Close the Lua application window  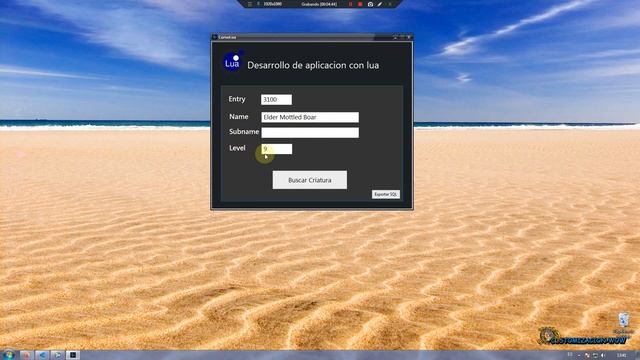click(409, 37)
